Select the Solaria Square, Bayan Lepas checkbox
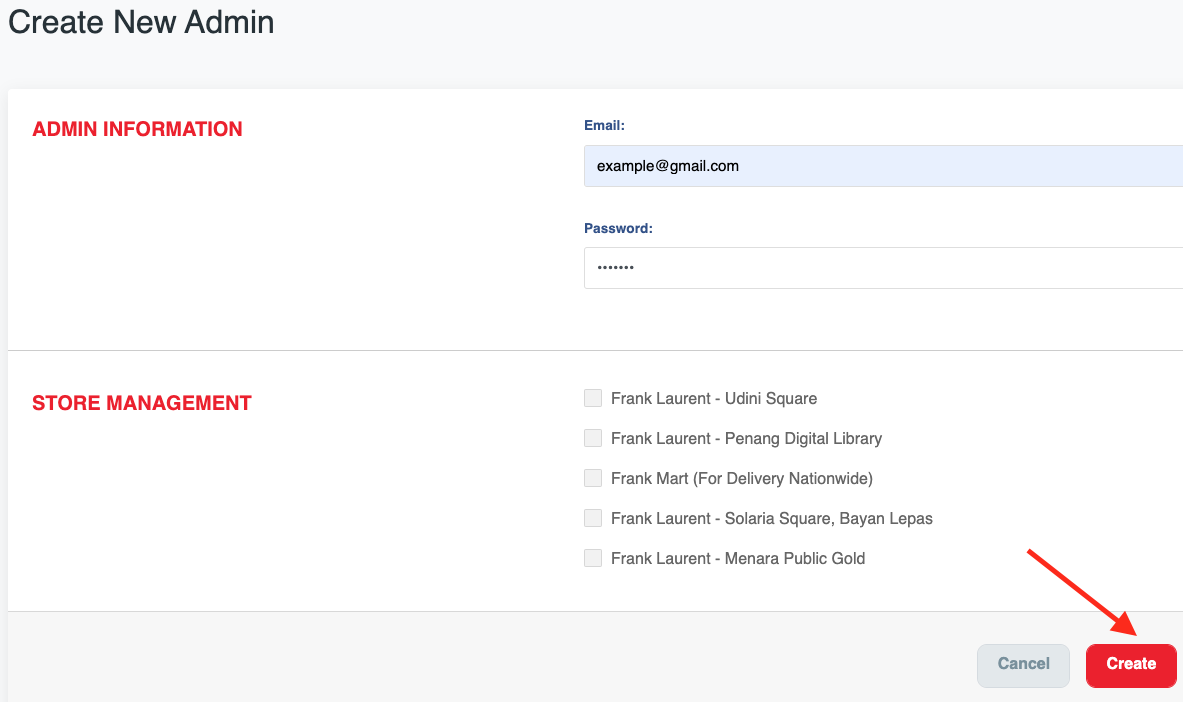Image resolution: width=1183 pixels, height=702 pixels. (593, 518)
